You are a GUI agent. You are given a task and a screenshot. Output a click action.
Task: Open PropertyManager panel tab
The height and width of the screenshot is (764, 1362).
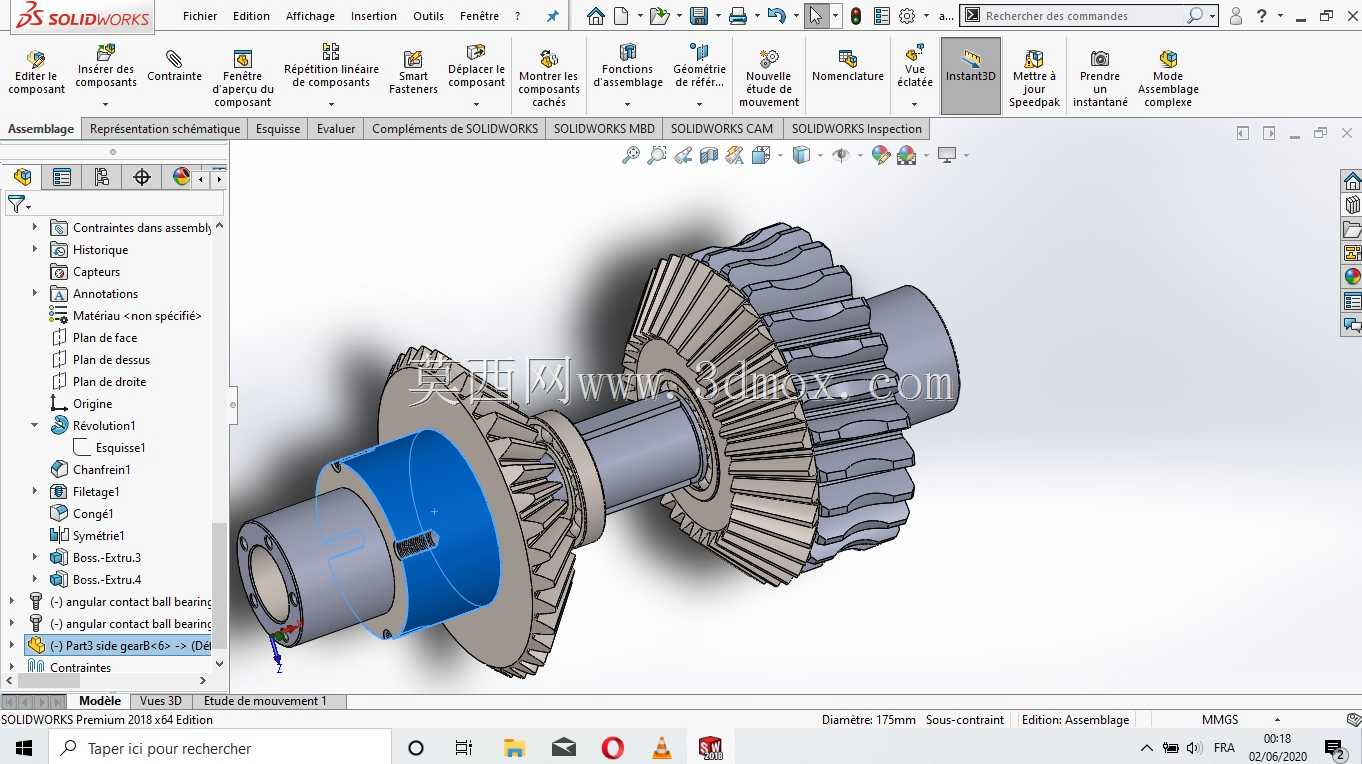[x=62, y=177]
